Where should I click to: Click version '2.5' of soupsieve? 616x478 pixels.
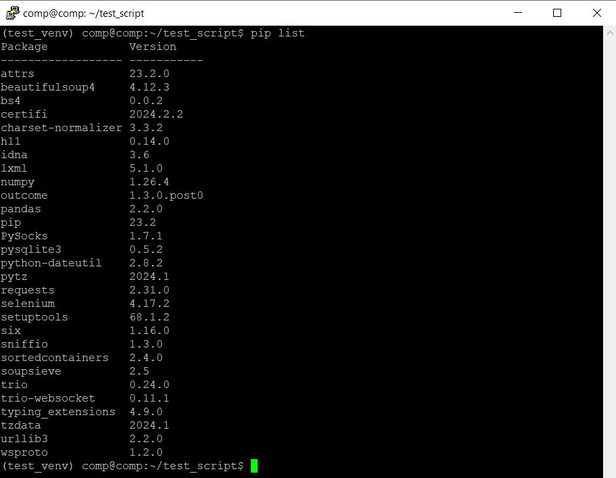coord(139,371)
